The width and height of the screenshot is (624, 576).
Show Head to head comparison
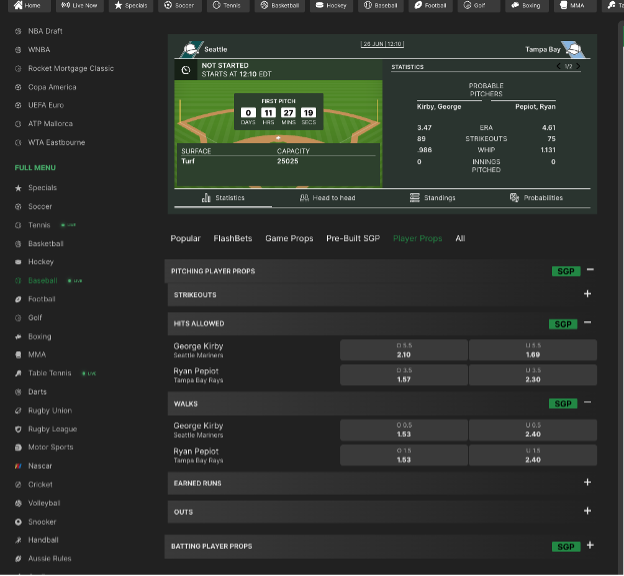click(x=327, y=198)
